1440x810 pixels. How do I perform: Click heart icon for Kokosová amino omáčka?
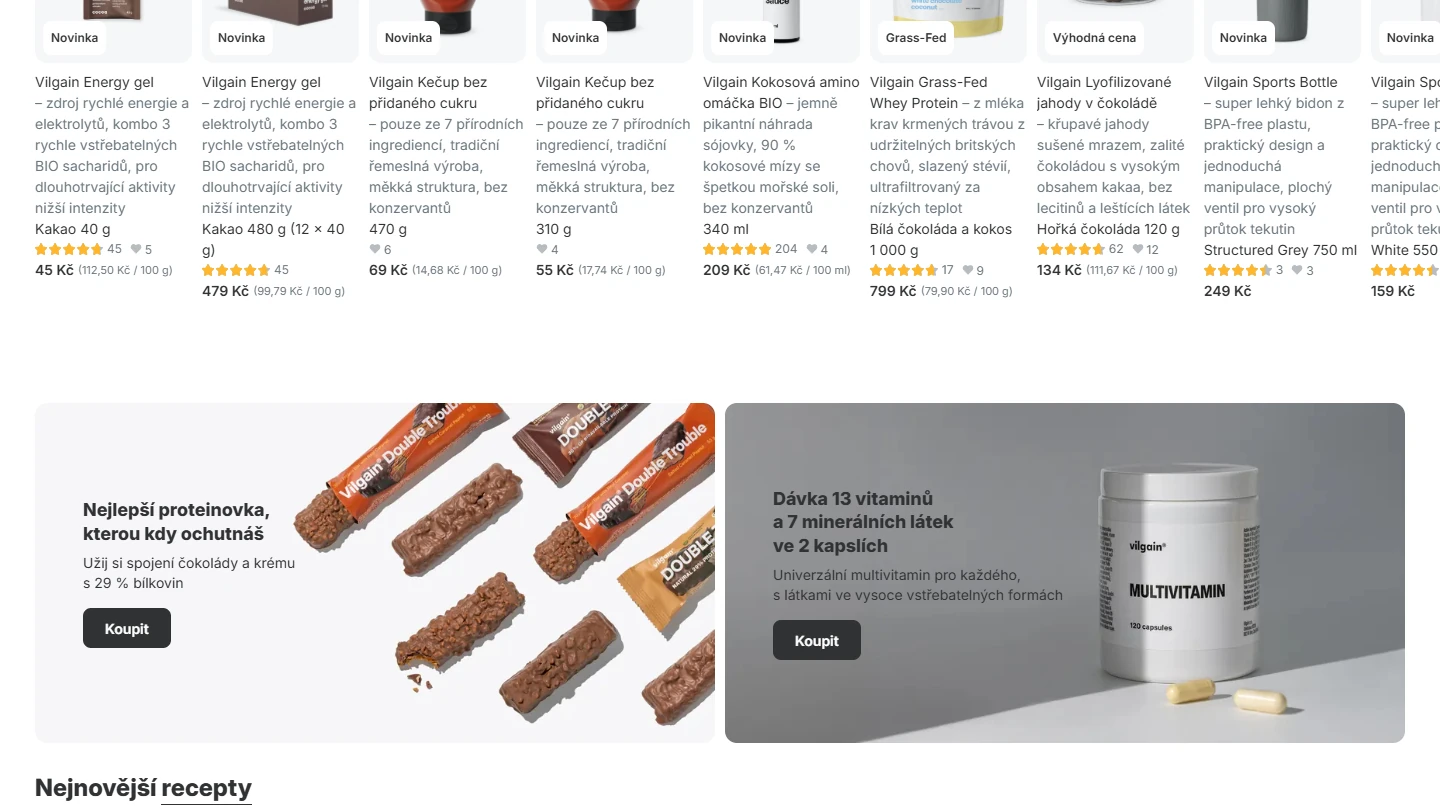coord(812,249)
